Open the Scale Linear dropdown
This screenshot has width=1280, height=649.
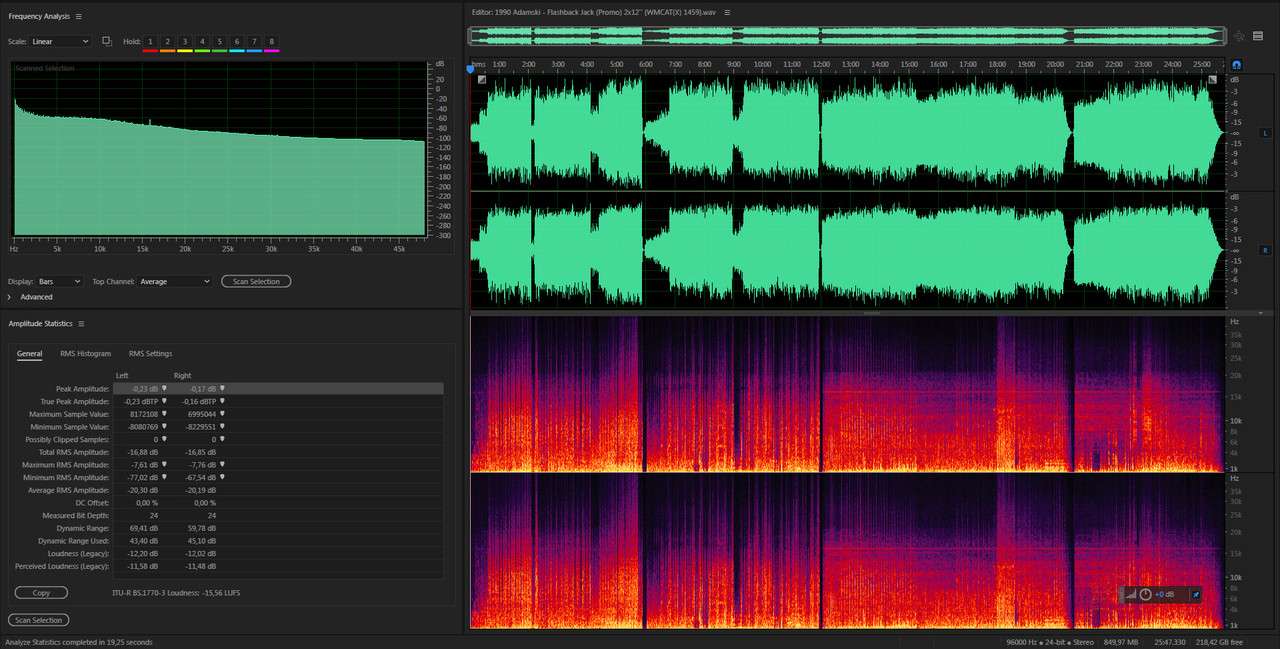tap(60, 42)
